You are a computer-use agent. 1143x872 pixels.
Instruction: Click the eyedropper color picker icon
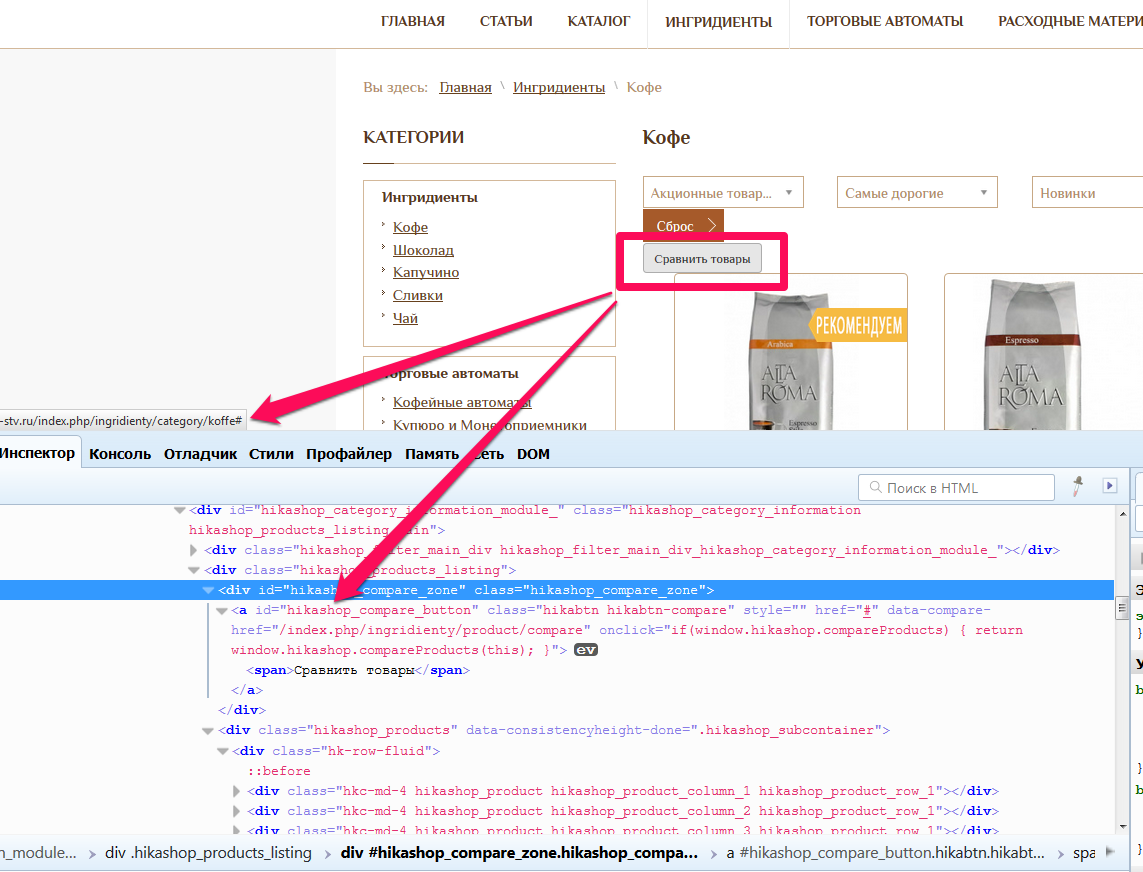tap(1078, 487)
